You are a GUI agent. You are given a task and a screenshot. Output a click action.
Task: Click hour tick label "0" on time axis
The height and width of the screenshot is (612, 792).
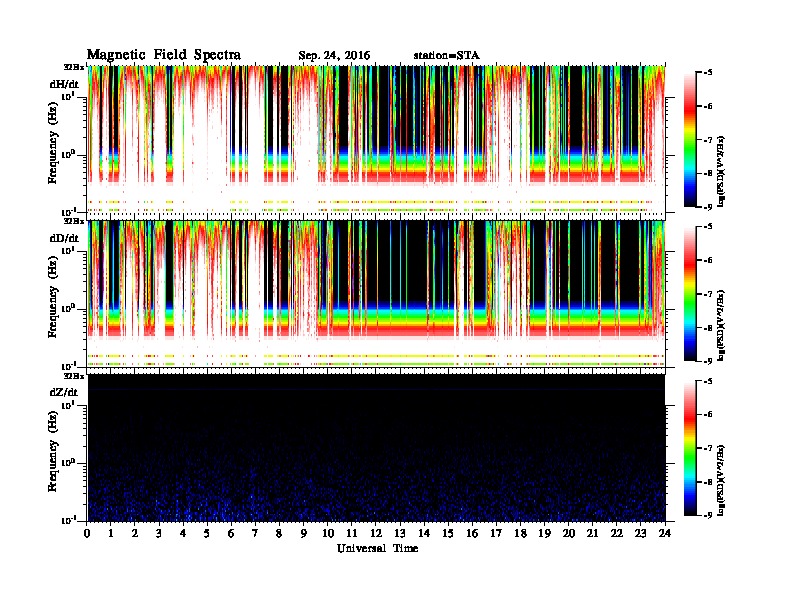(87, 533)
